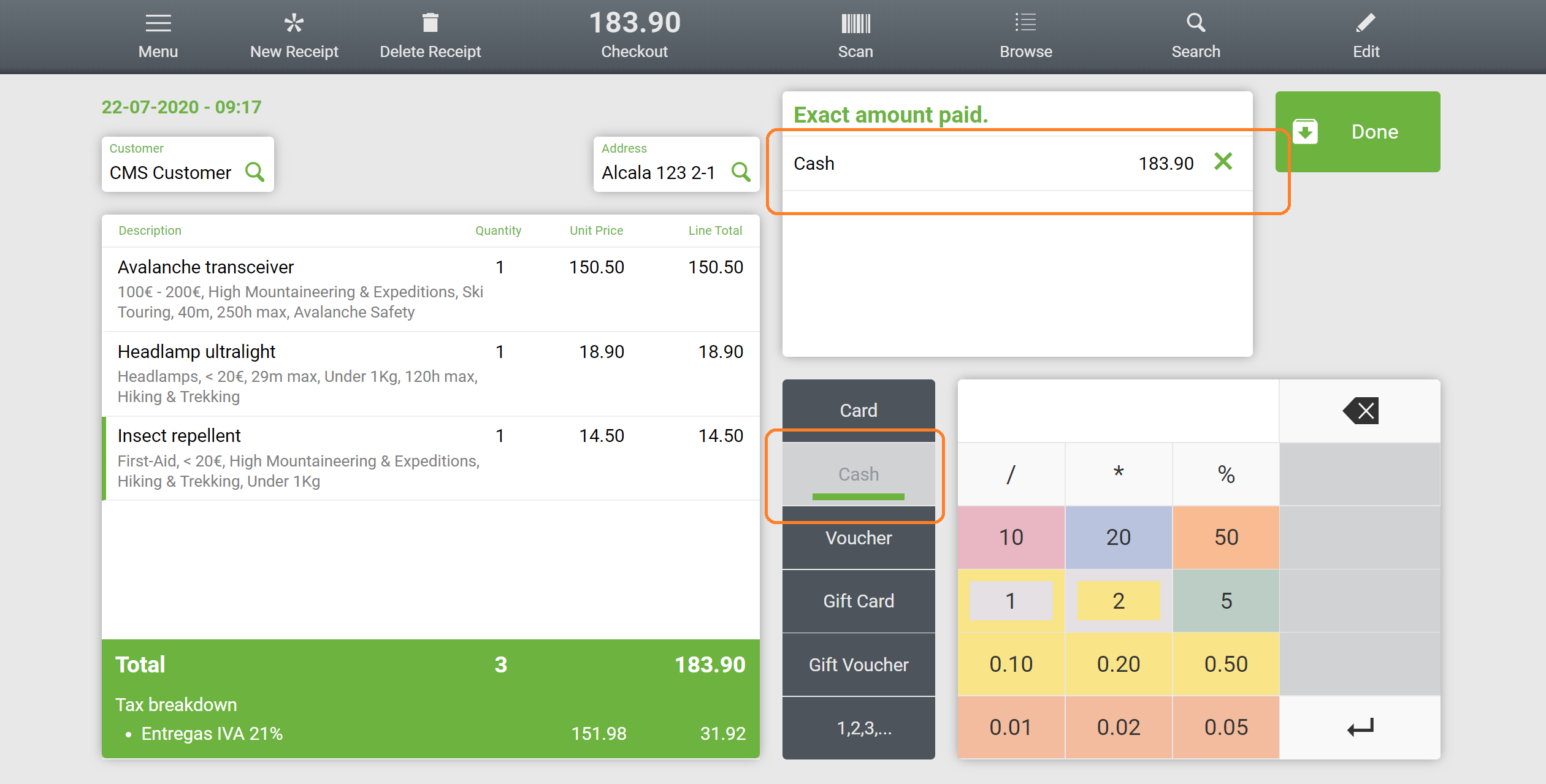This screenshot has height=784, width=1546.
Task: Choose Gift Card payment method
Action: click(858, 601)
